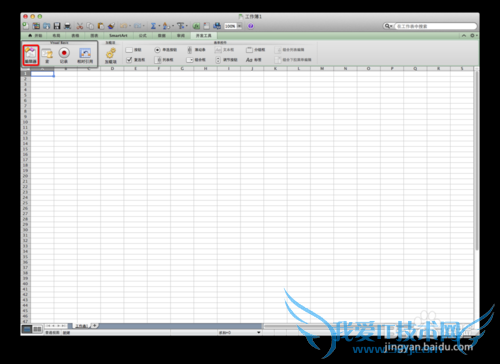
Task: Open the Toolbox toolbar icon
Action: click(207, 26)
